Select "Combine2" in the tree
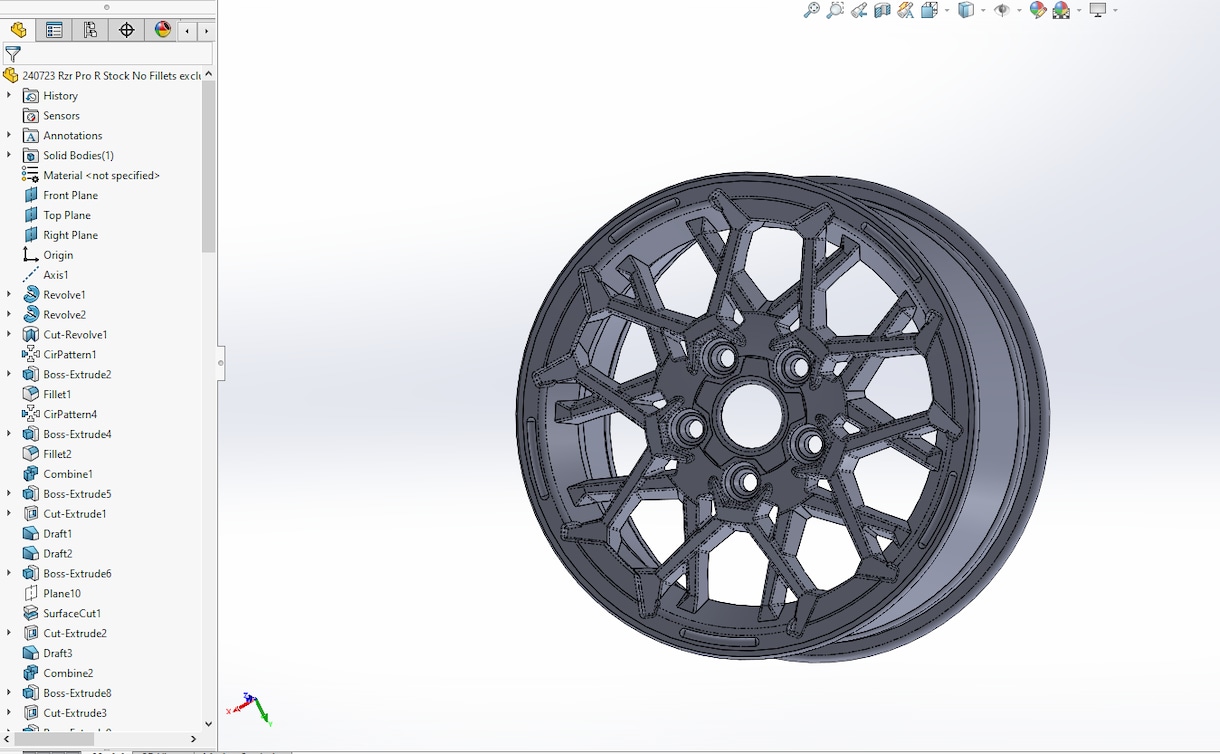Viewport: 1220px width, 754px height. point(68,673)
